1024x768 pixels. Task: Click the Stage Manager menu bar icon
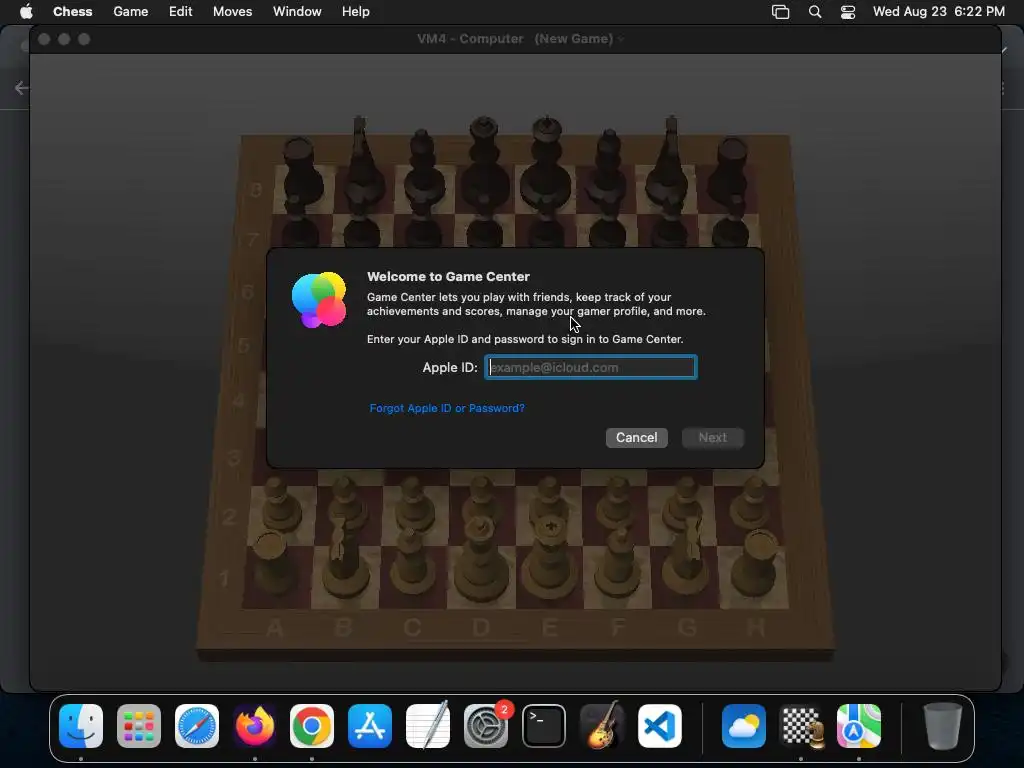click(x=780, y=12)
